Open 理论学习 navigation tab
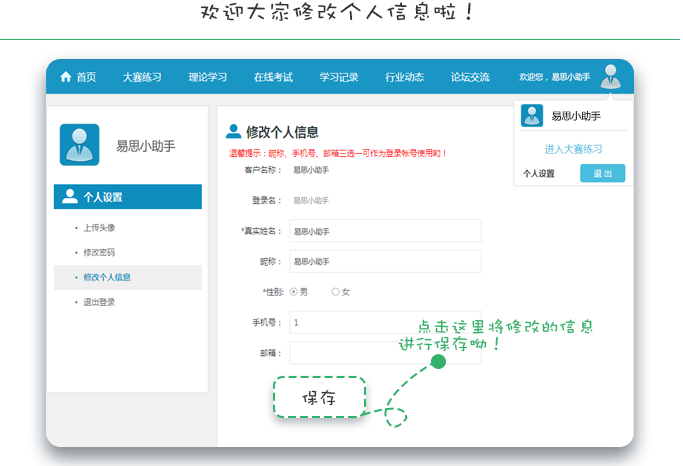This screenshot has height=466, width=683. click(208, 77)
